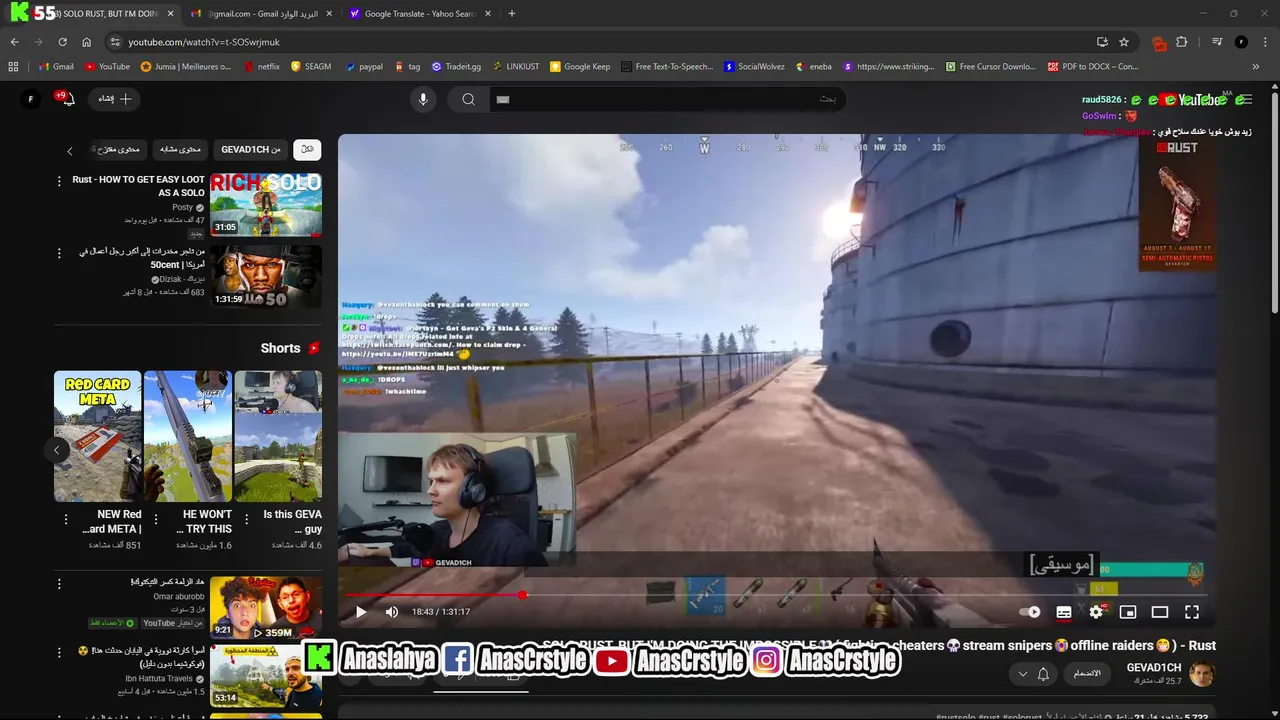Open options for the 'NEW Red Card META' short
This screenshot has width=1280, height=720.
66,520
